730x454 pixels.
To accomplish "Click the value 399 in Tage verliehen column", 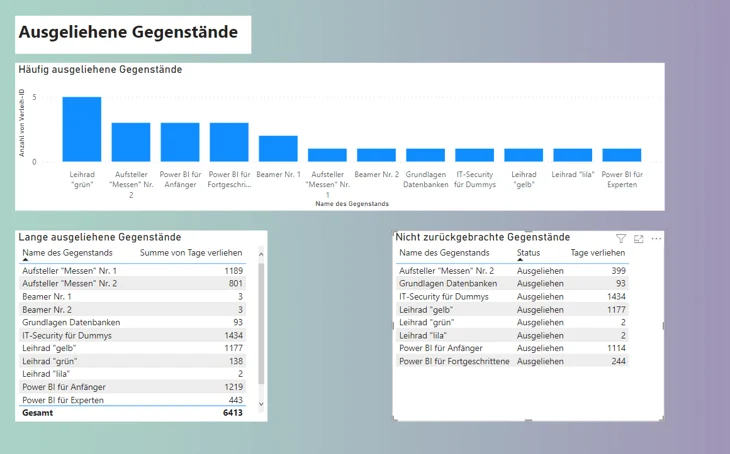I will [619, 271].
